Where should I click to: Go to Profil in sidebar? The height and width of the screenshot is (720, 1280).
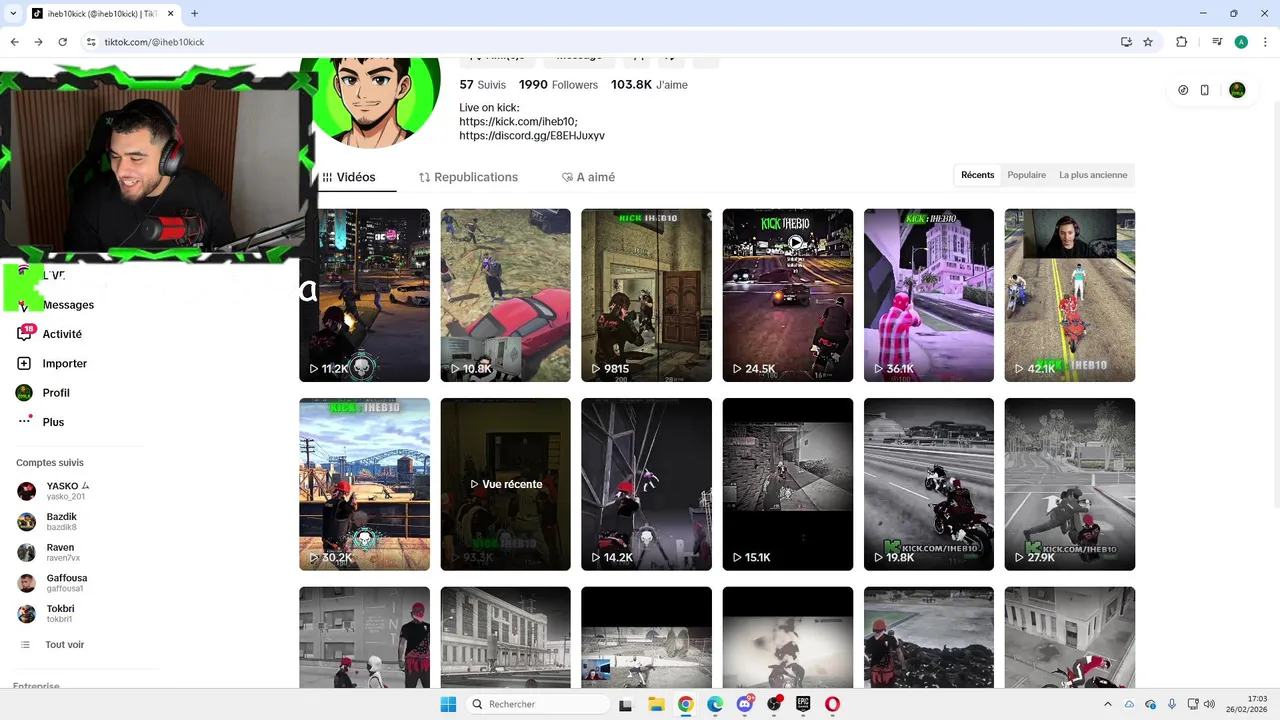pos(56,393)
